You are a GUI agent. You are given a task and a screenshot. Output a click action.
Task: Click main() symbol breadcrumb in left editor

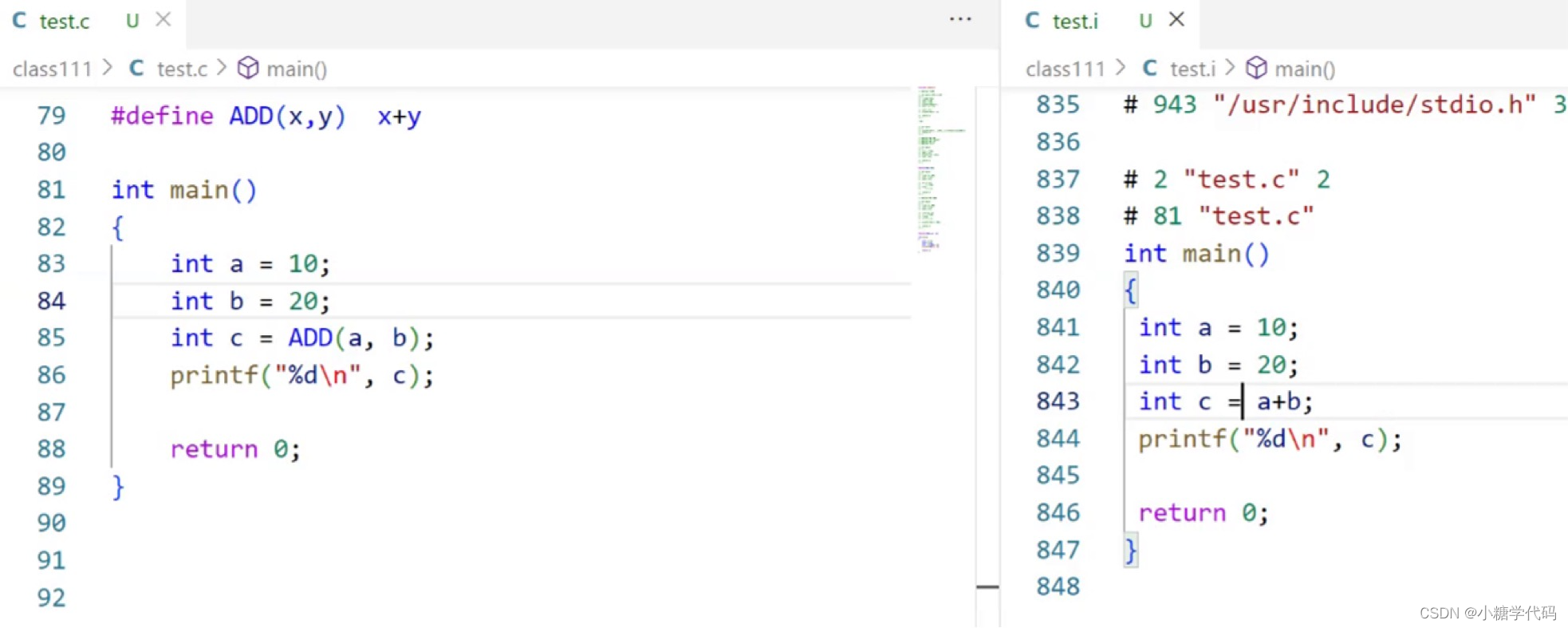(297, 69)
